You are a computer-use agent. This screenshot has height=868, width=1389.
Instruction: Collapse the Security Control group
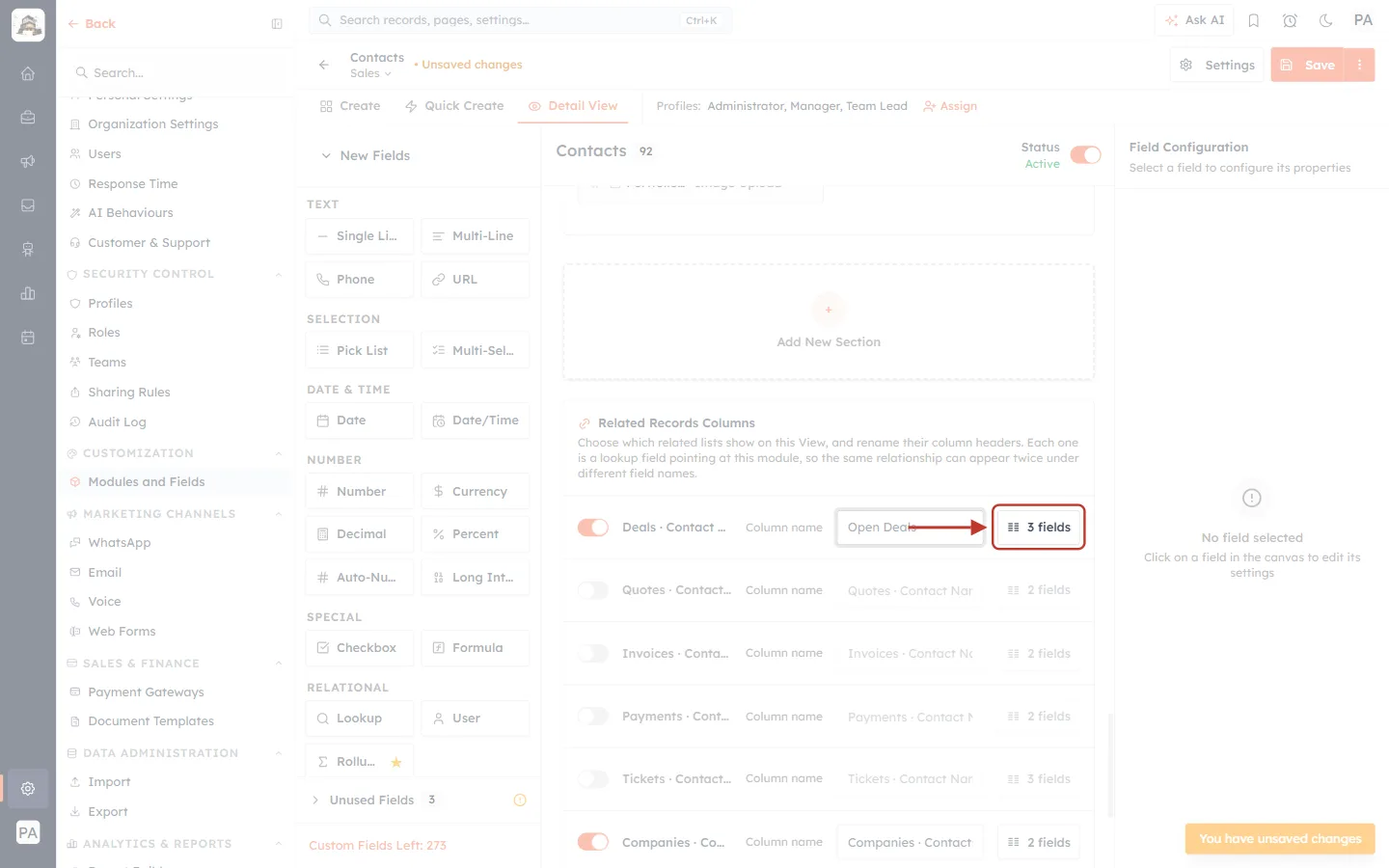click(279, 274)
